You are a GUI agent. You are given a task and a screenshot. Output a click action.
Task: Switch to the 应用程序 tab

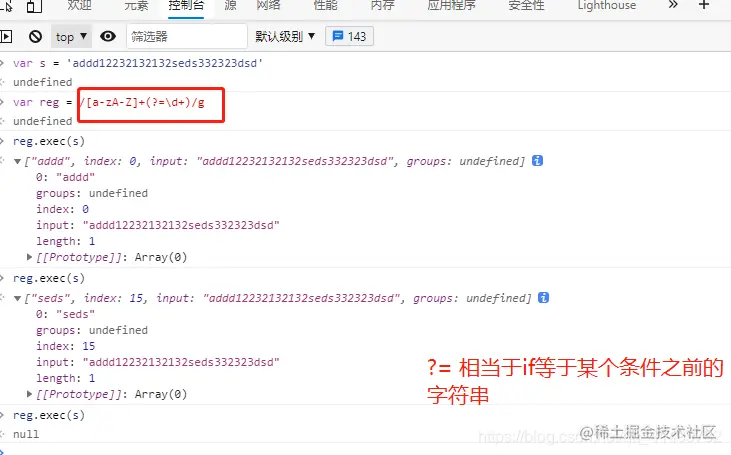tap(451, 6)
